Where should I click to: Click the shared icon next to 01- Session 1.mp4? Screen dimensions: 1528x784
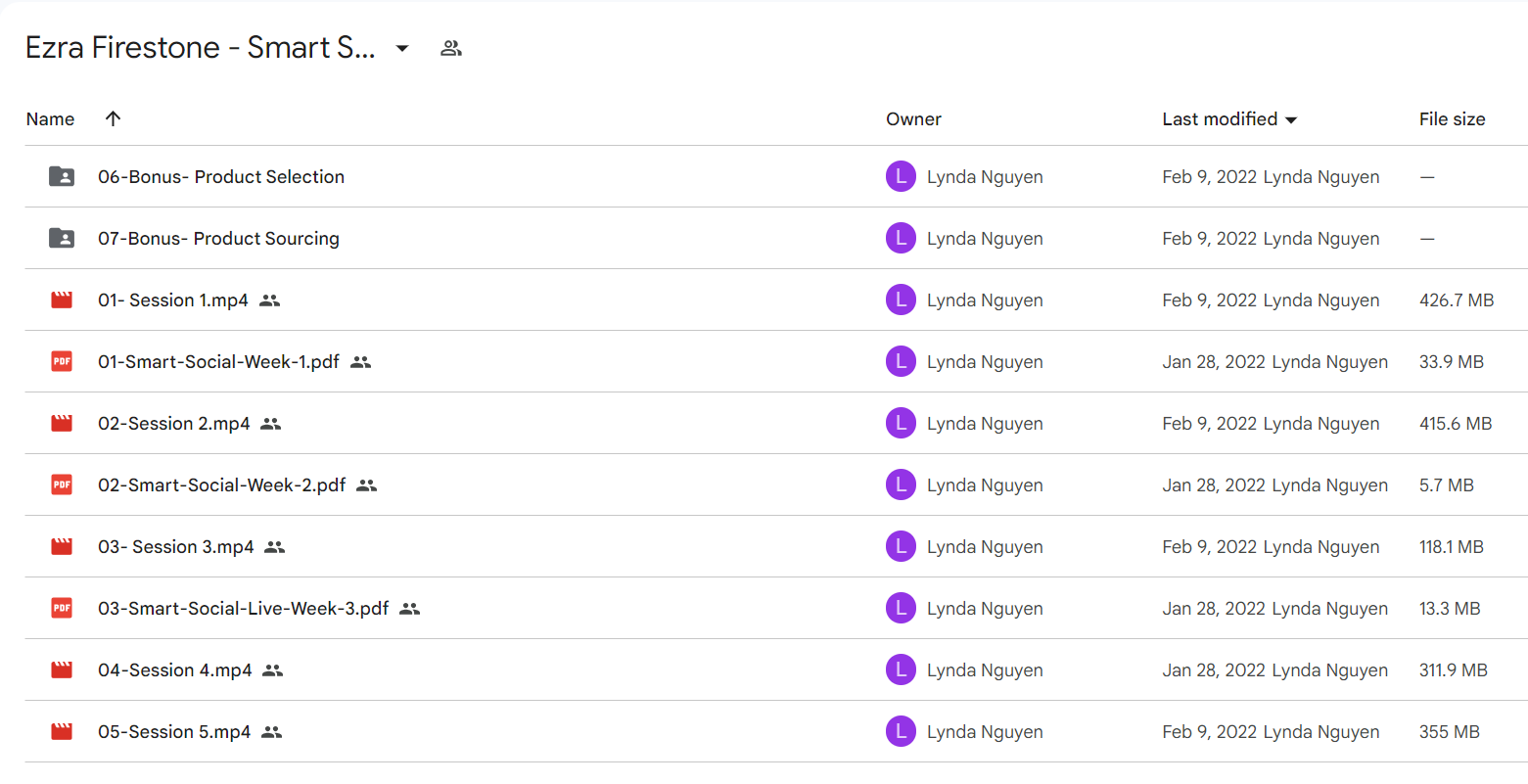coord(270,300)
